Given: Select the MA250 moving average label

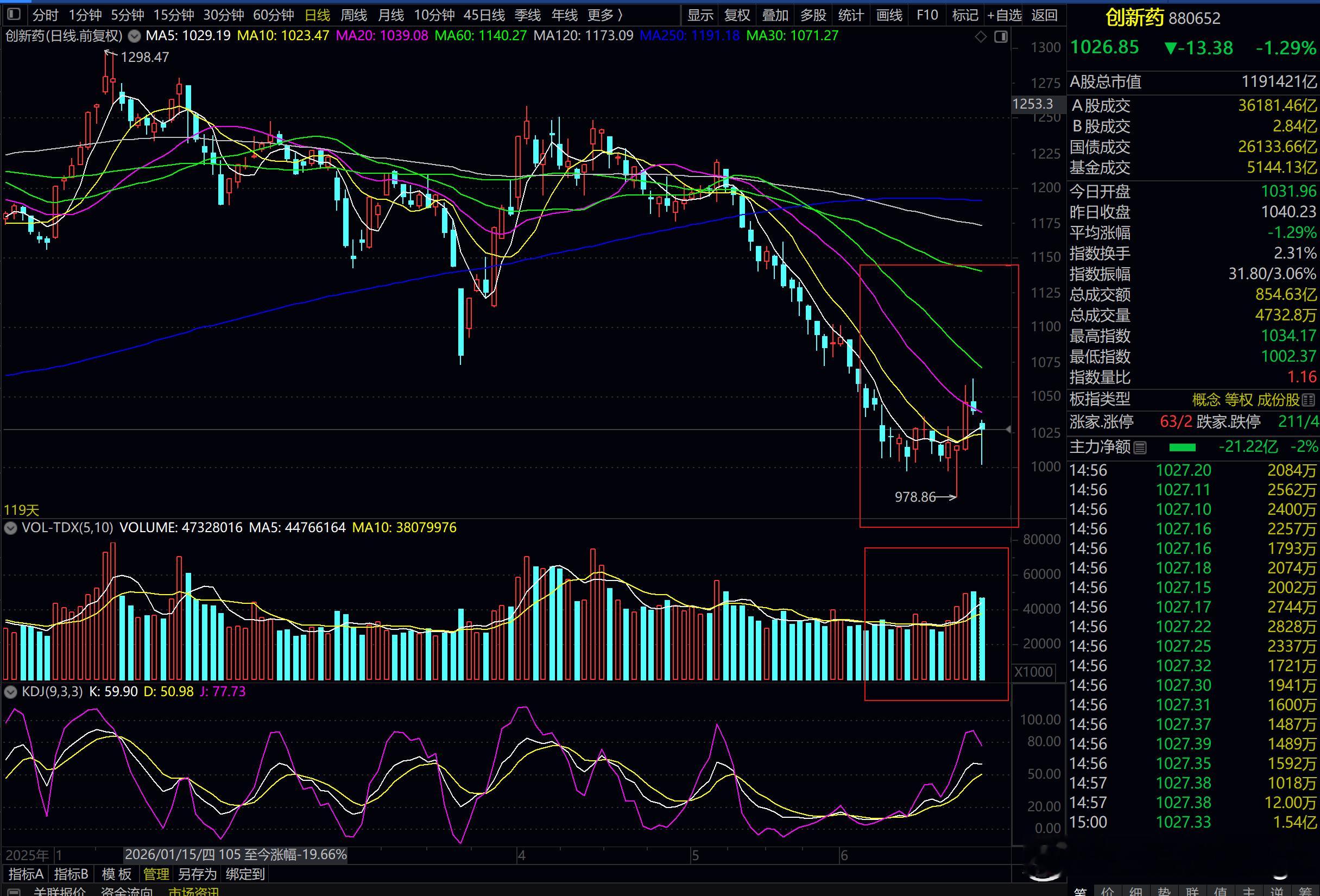Looking at the screenshot, I should (690, 36).
